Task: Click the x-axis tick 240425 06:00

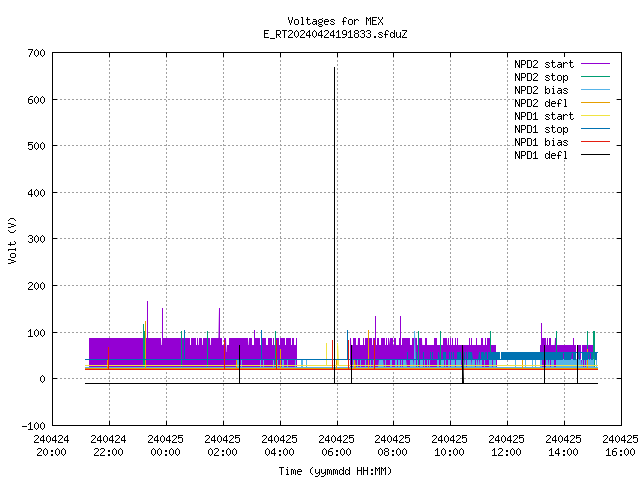Action: (x=336, y=446)
